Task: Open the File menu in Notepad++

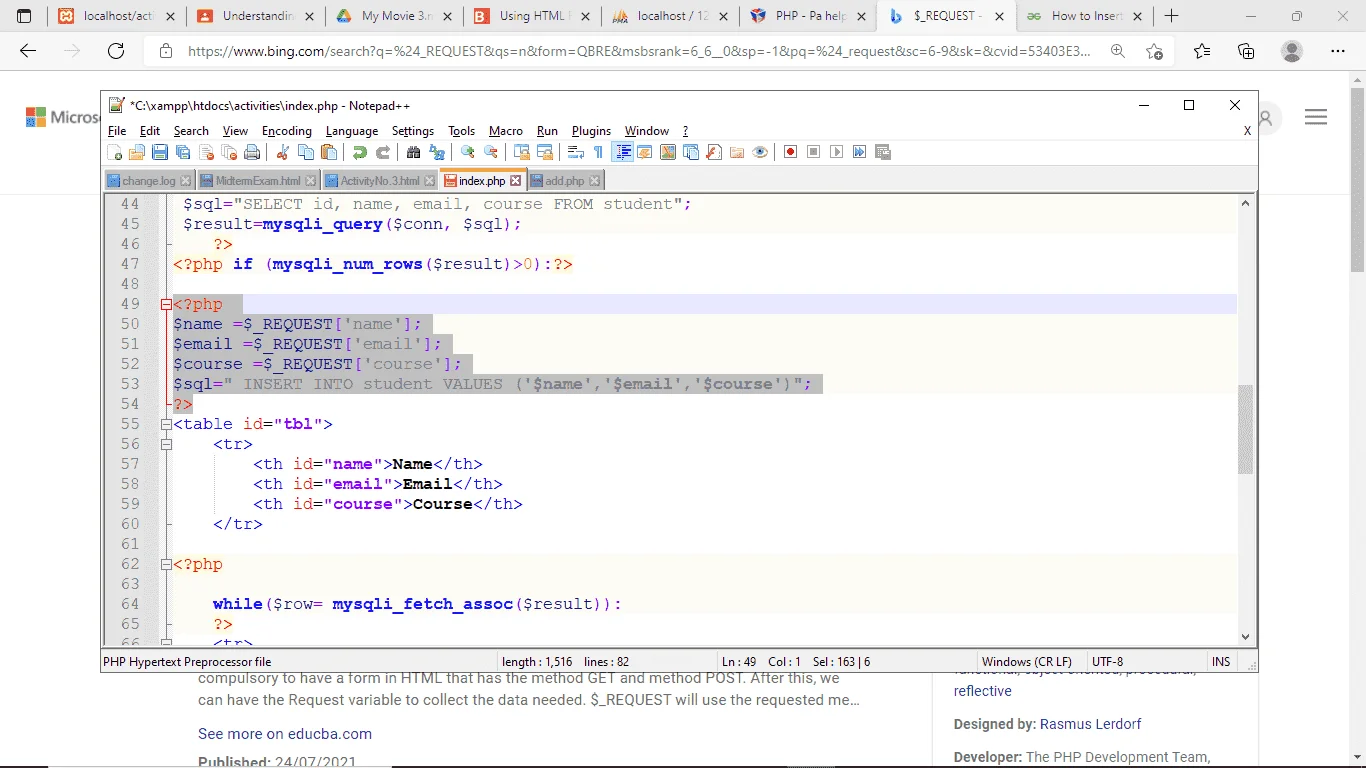Action: pos(116,131)
